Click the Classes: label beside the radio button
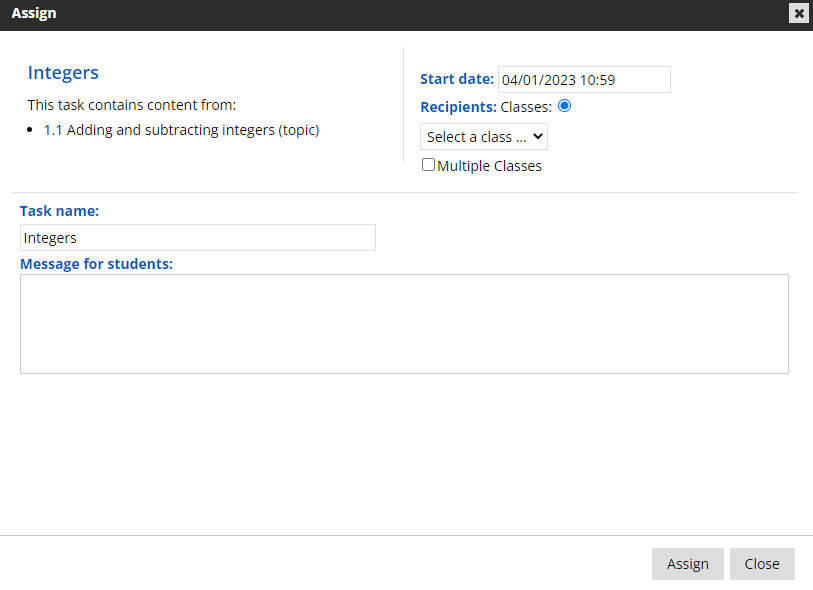813x590 pixels. (526, 107)
